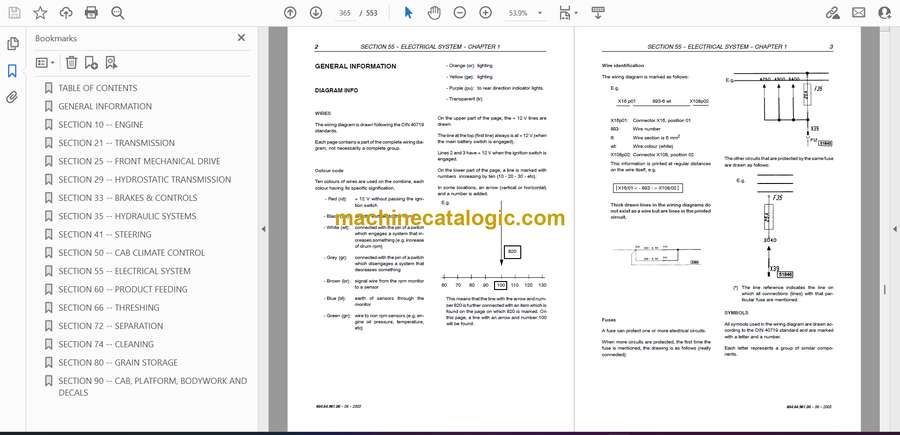The height and width of the screenshot is (435, 900).
Task: Select SECTION 35 -- HYDRAULIC SYSTEMS
Action: [127, 216]
